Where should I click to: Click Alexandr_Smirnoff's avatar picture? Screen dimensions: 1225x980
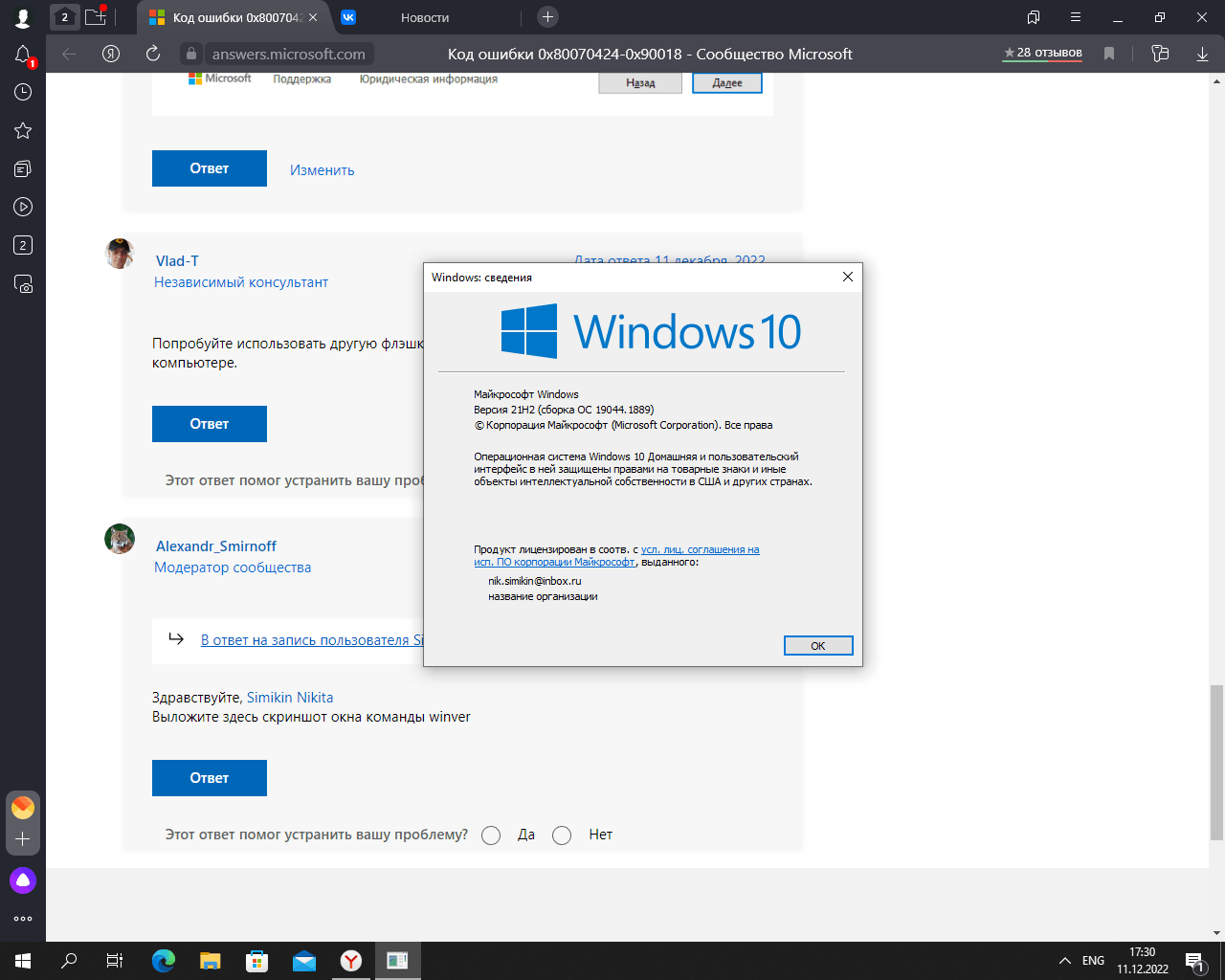pos(120,539)
